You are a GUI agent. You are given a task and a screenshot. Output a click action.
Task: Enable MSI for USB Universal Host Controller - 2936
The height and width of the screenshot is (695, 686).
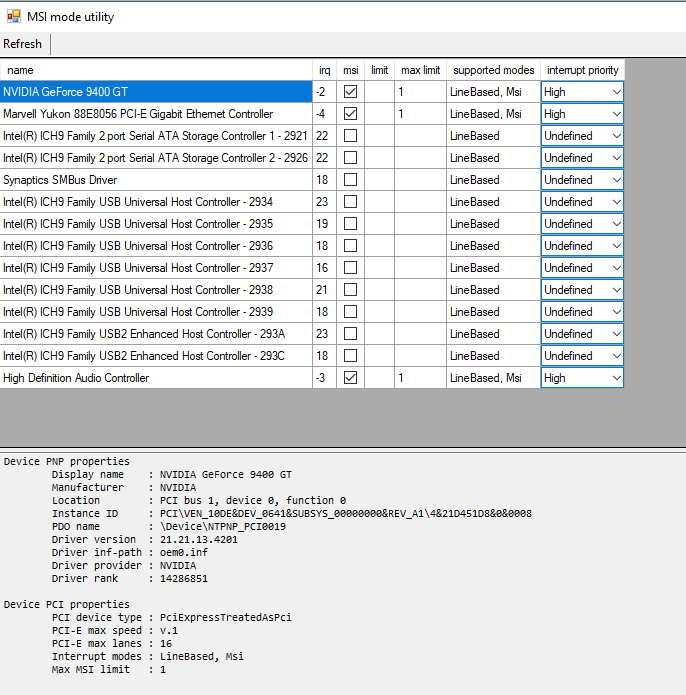click(351, 246)
